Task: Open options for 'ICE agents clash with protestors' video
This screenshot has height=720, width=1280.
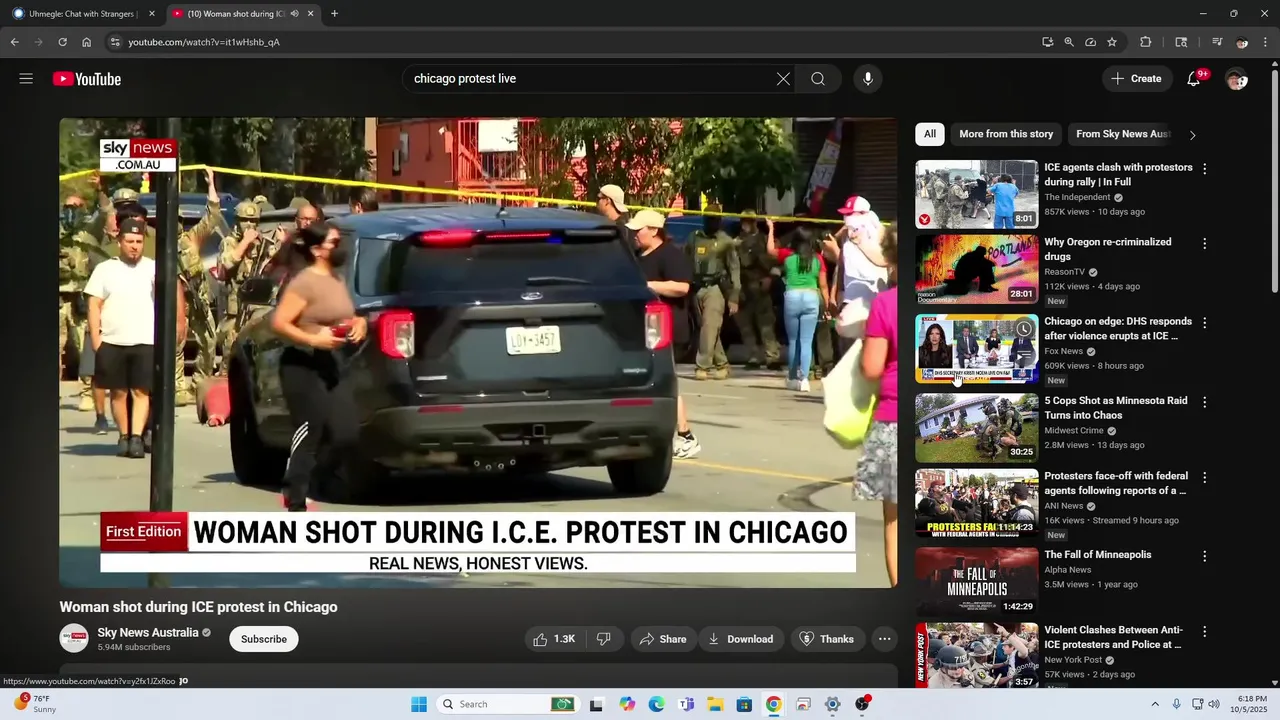Action: point(1204,169)
